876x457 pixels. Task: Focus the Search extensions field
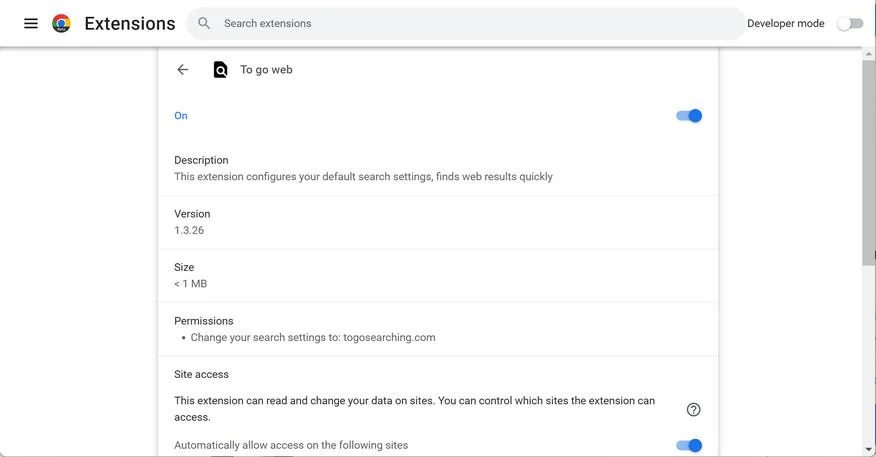(x=466, y=23)
